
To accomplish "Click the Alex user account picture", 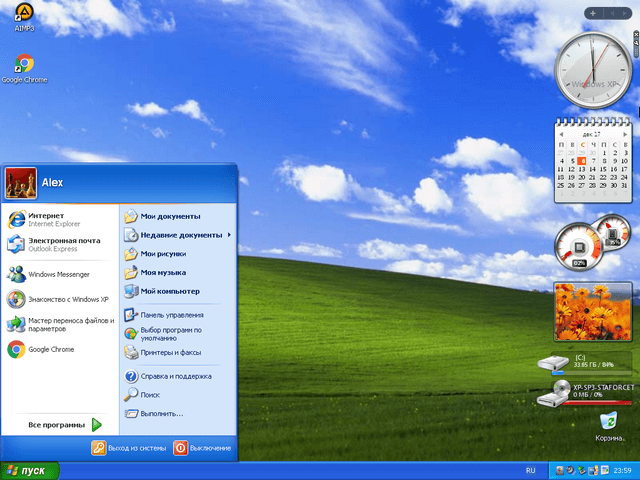I will pyautogui.click(x=21, y=183).
